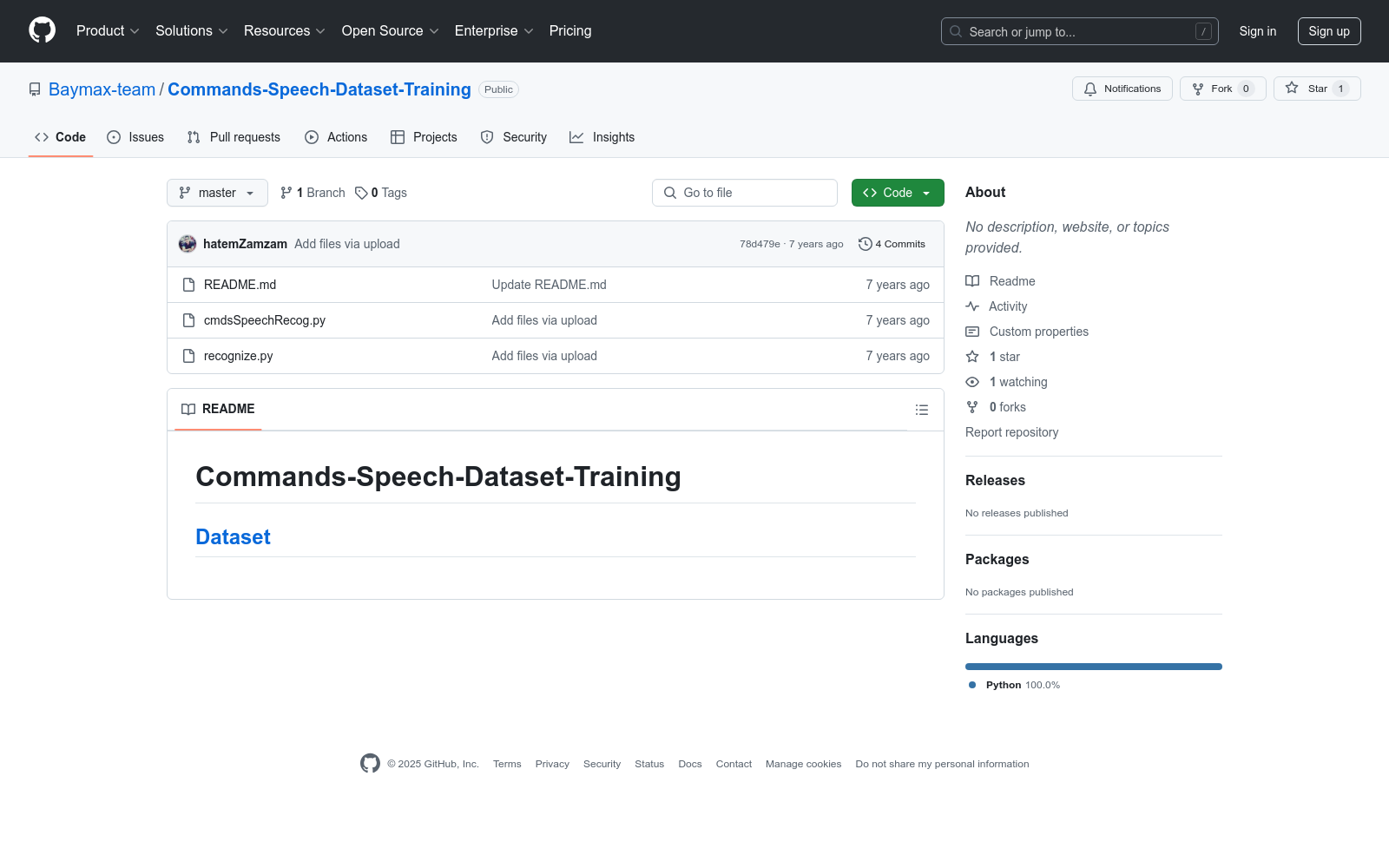Switch to the Issues tab
This screenshot has width=1389, height=868.
[x=135, y=137]
